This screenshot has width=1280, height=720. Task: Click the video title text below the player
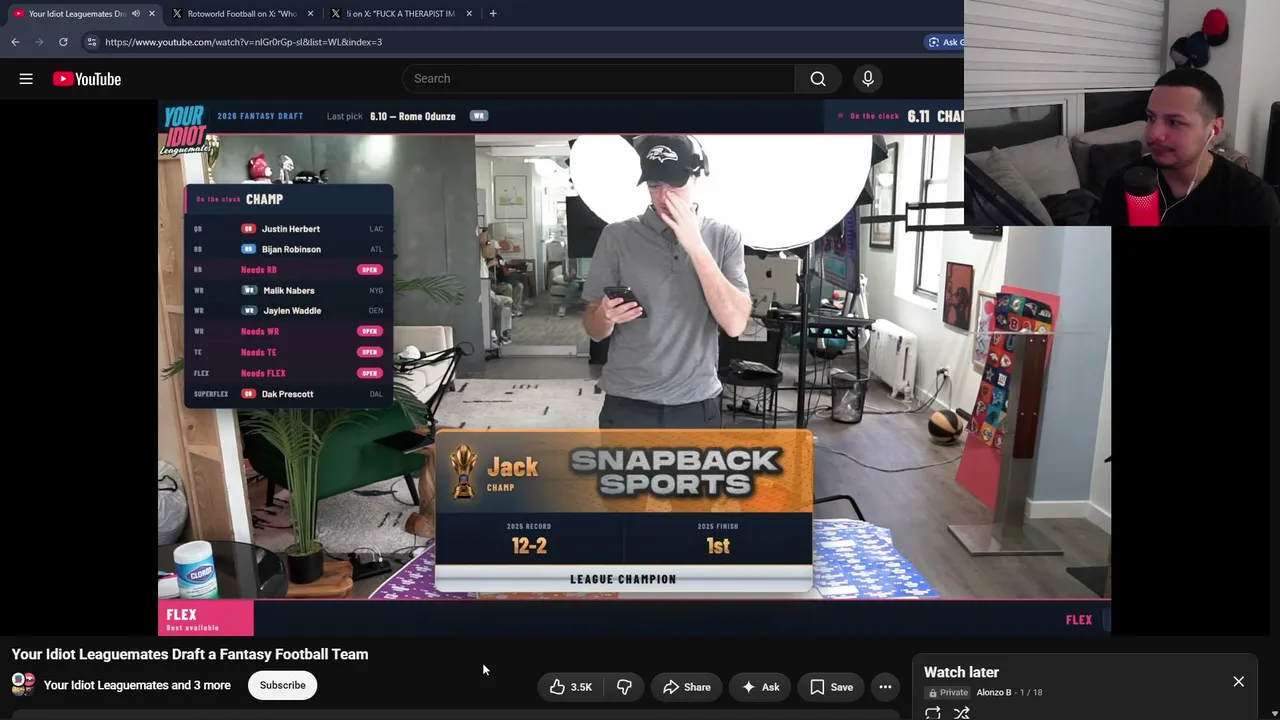pos(190,654)
